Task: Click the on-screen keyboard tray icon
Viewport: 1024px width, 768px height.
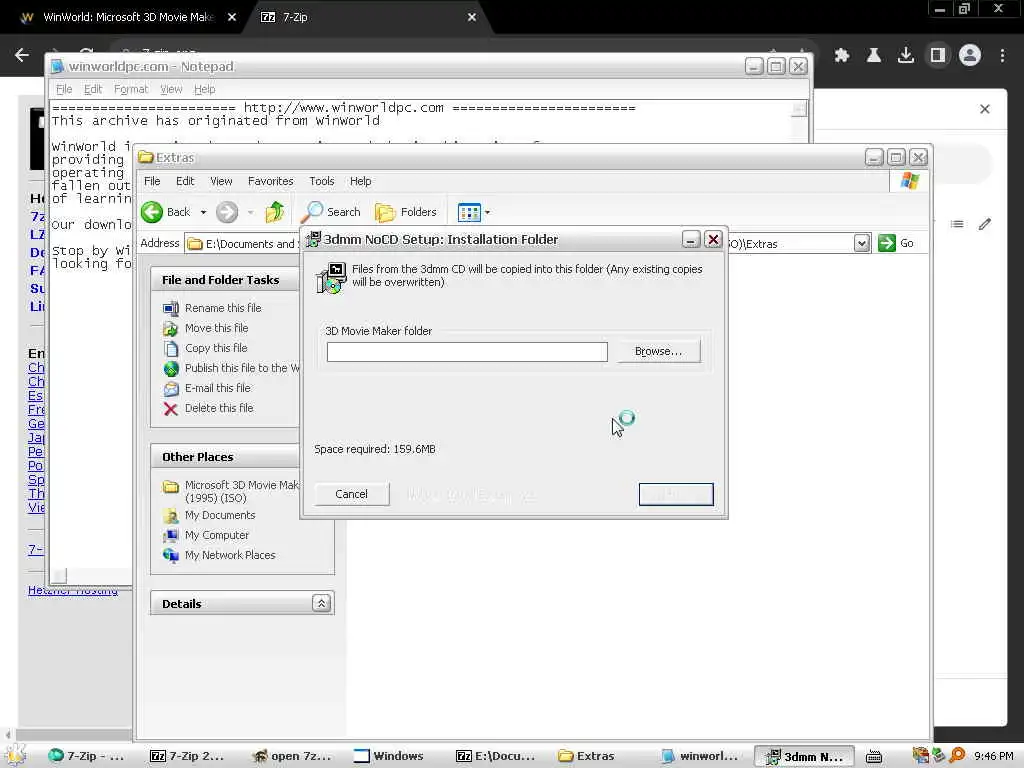Action: tap(874, 756)
